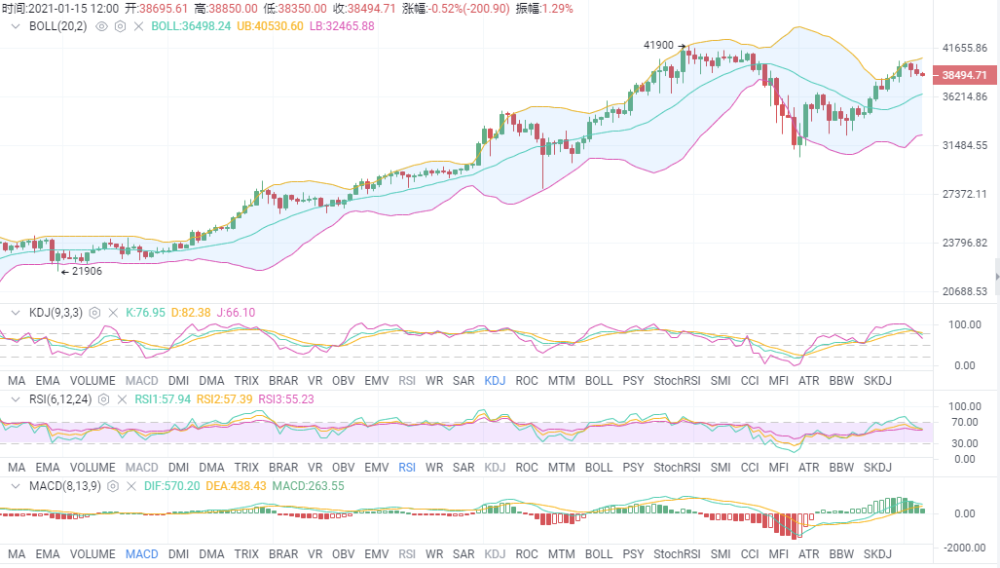Select ATR in the row under the RSI chart
This screenshot has height=568, width=1000.
coord(809,467)
